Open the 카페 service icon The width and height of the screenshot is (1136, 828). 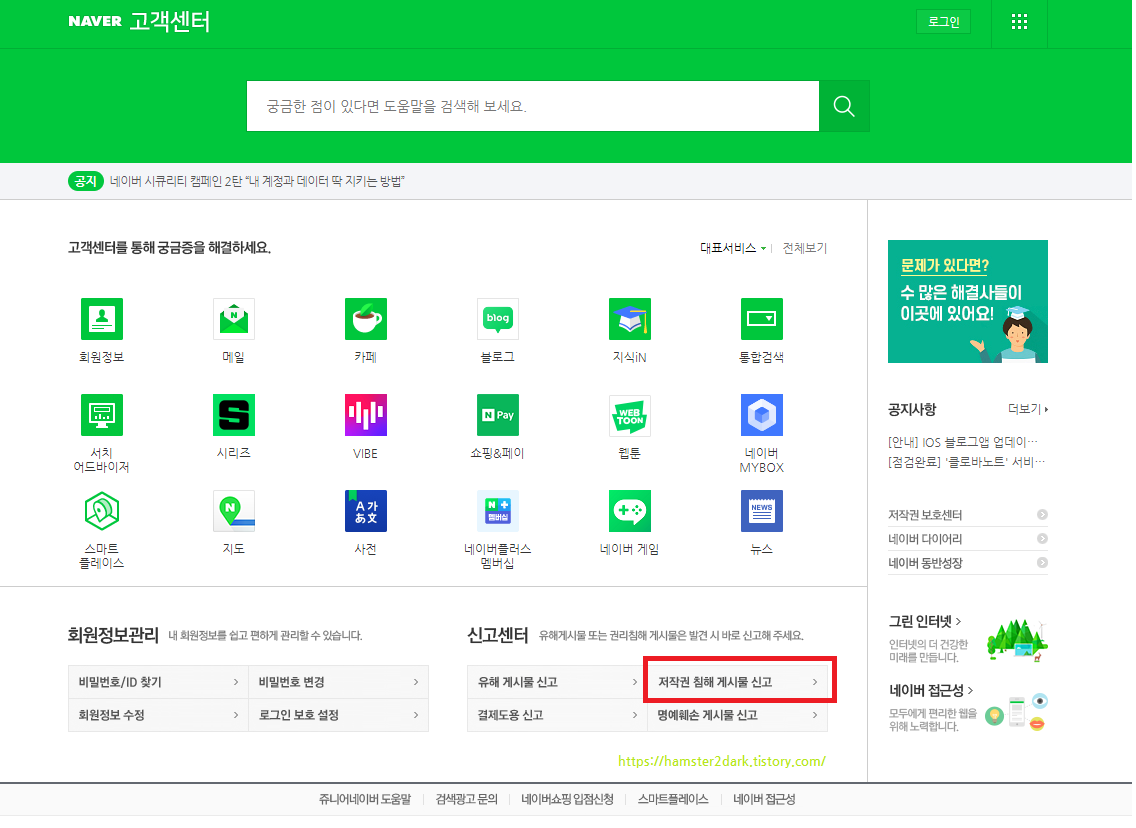[366, 319]
